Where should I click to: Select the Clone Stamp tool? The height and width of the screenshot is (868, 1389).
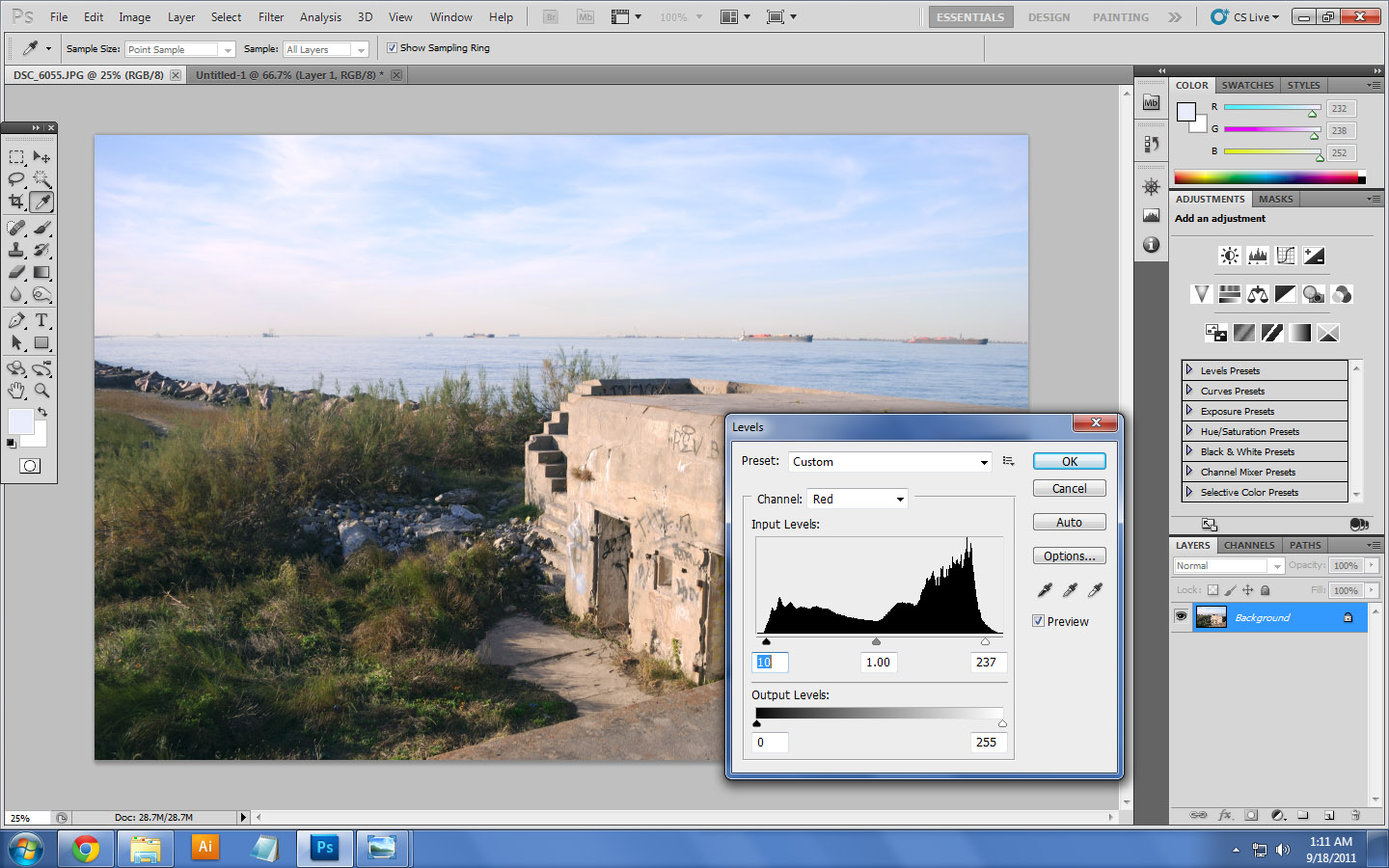point(16,250)
